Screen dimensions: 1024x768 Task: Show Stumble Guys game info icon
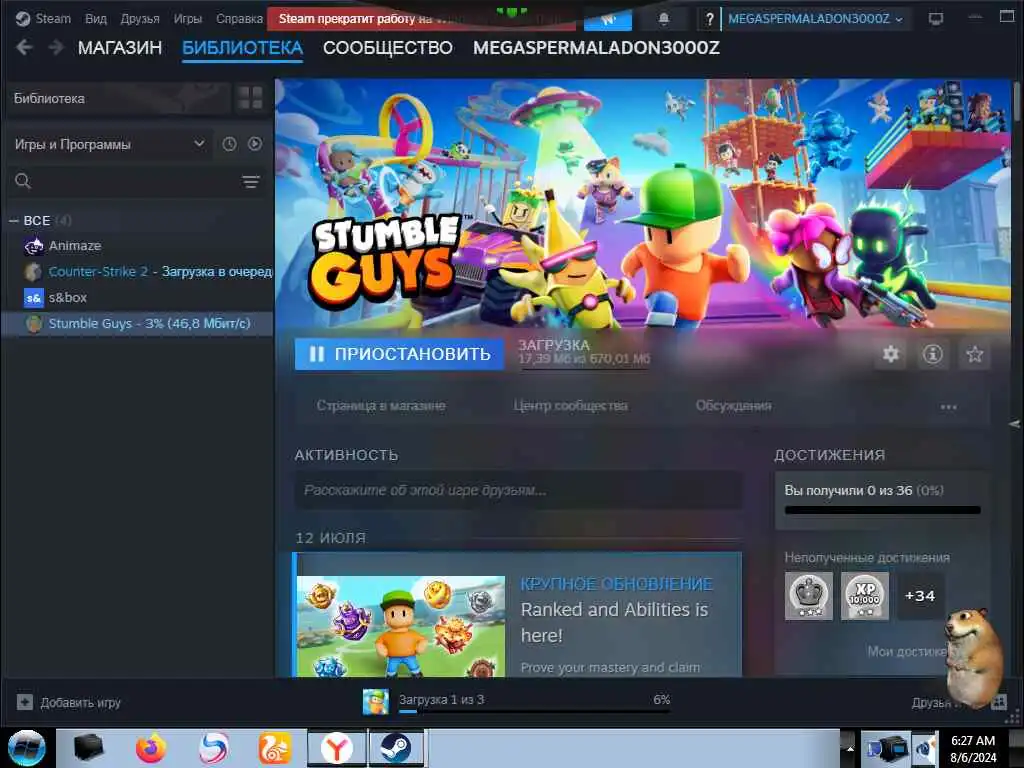click(x=933, y=354)
